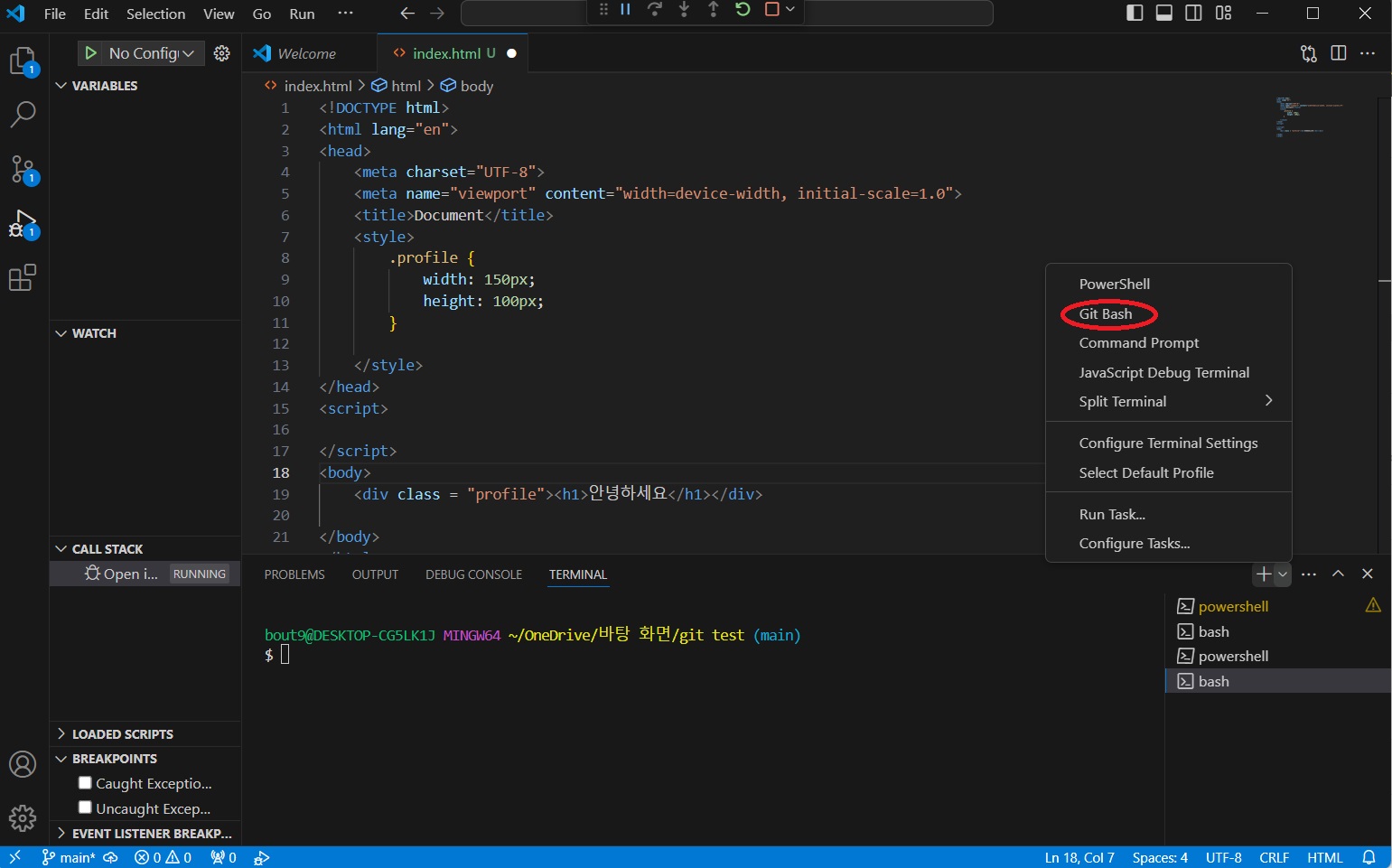
Task: Open Customize Layout icon
Action: click(x=1223, y=13)
